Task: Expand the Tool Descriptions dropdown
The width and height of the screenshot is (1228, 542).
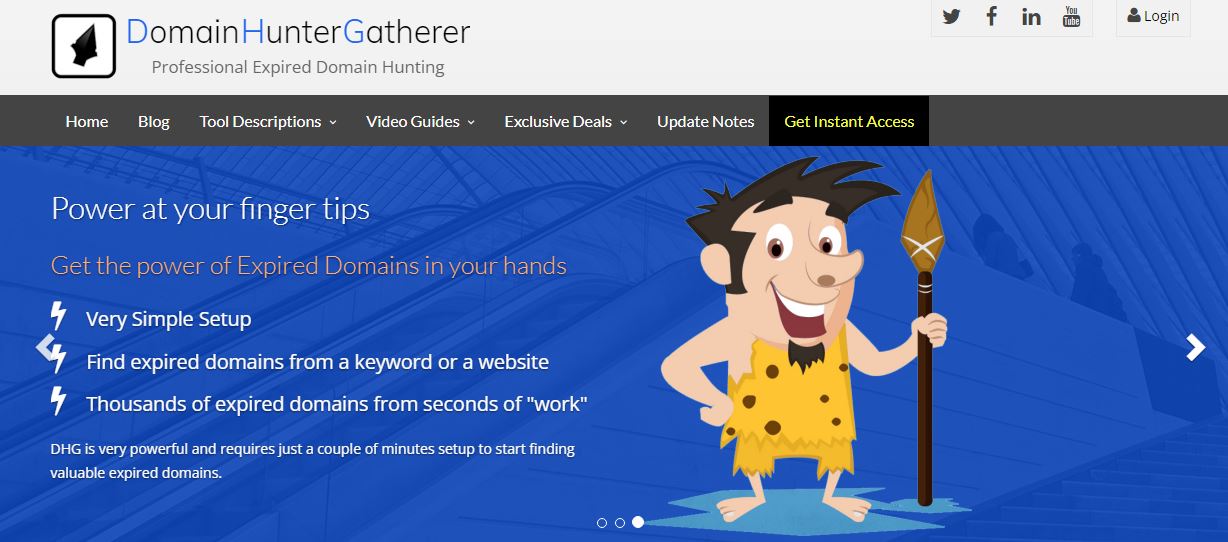Action: tap(268, 121)
